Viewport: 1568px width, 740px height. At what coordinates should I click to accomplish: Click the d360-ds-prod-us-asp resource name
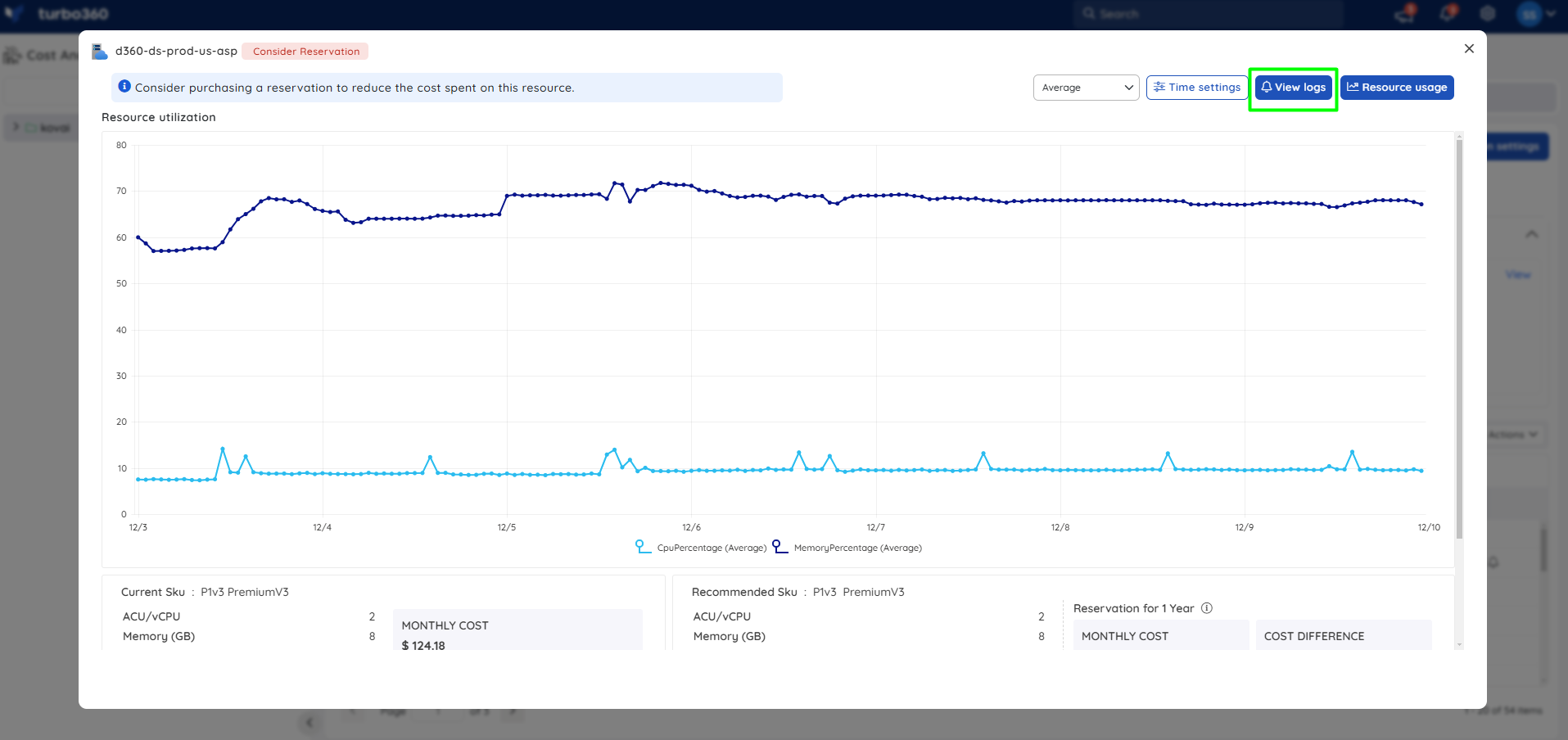pos(176,51)
